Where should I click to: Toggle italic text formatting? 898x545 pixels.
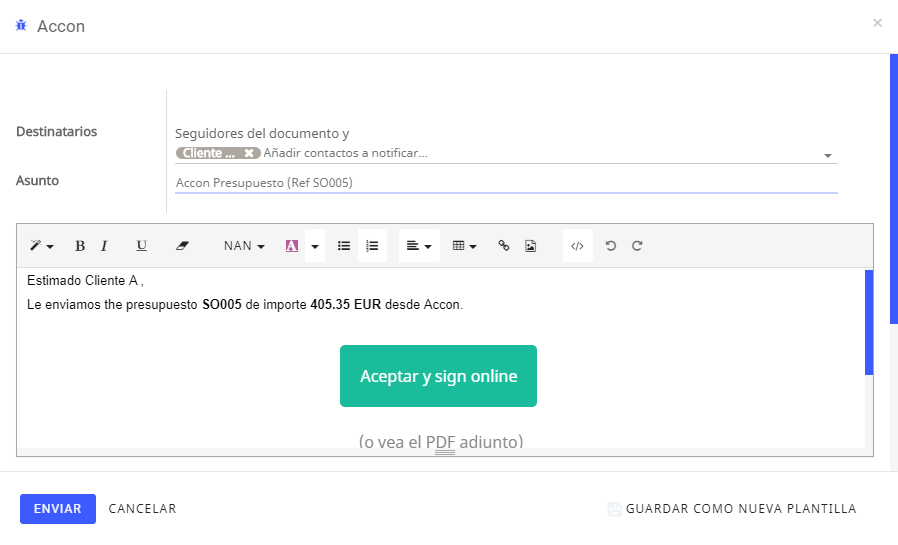click(x=104, y=246)
